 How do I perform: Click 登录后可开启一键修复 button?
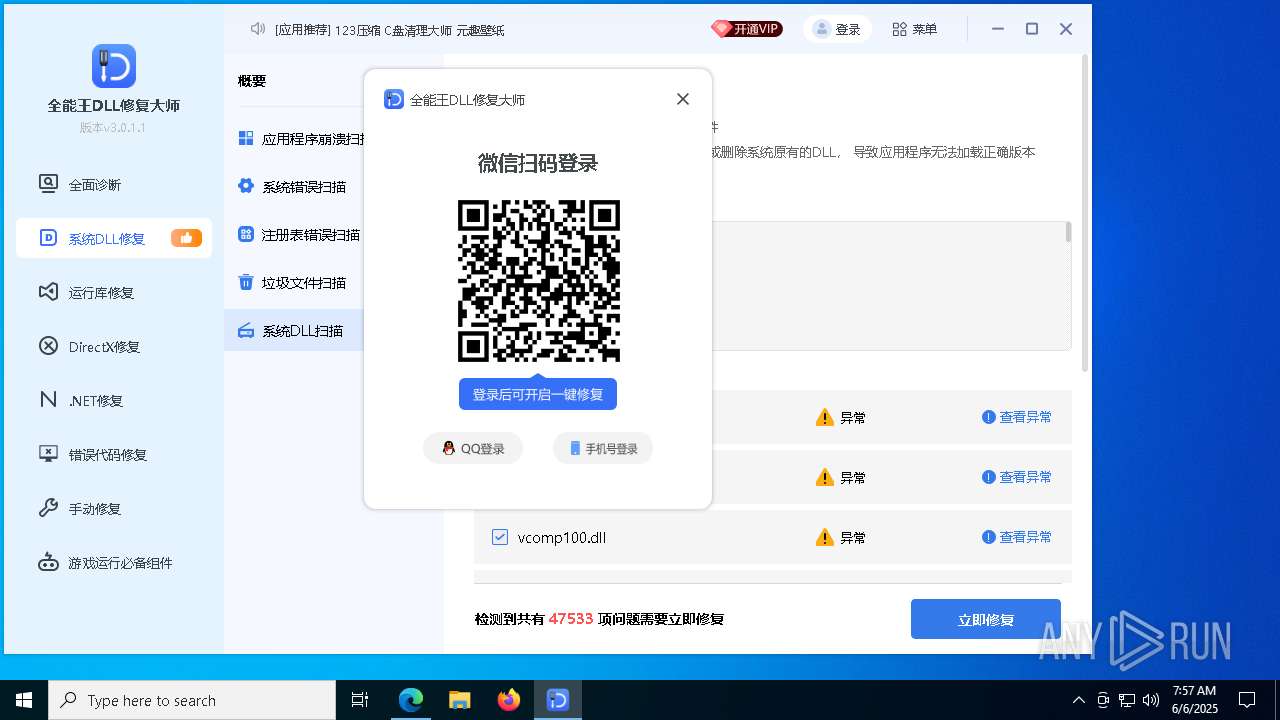point(538,394)
